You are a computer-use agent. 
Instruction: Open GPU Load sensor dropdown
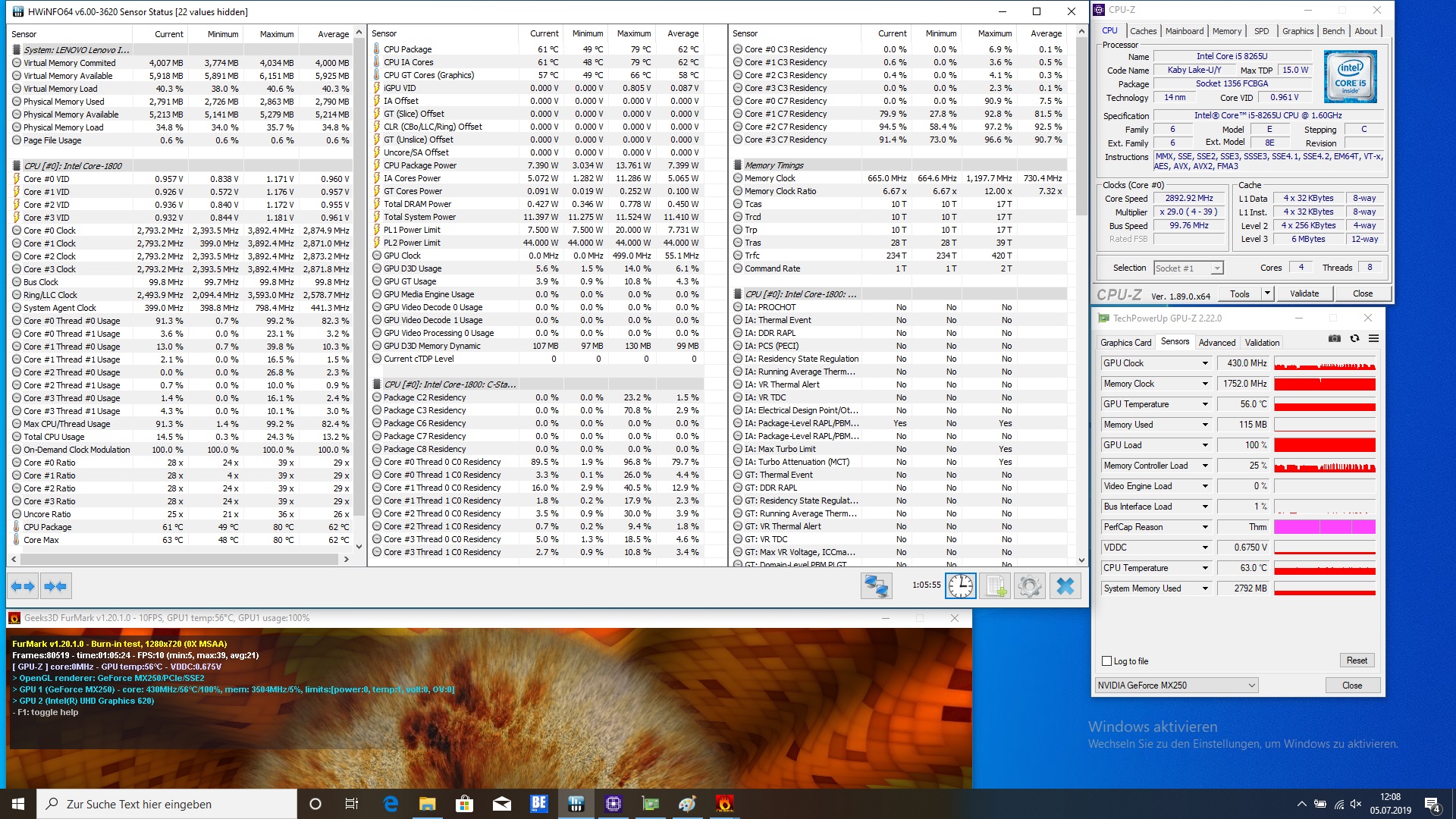(1205, 445)
